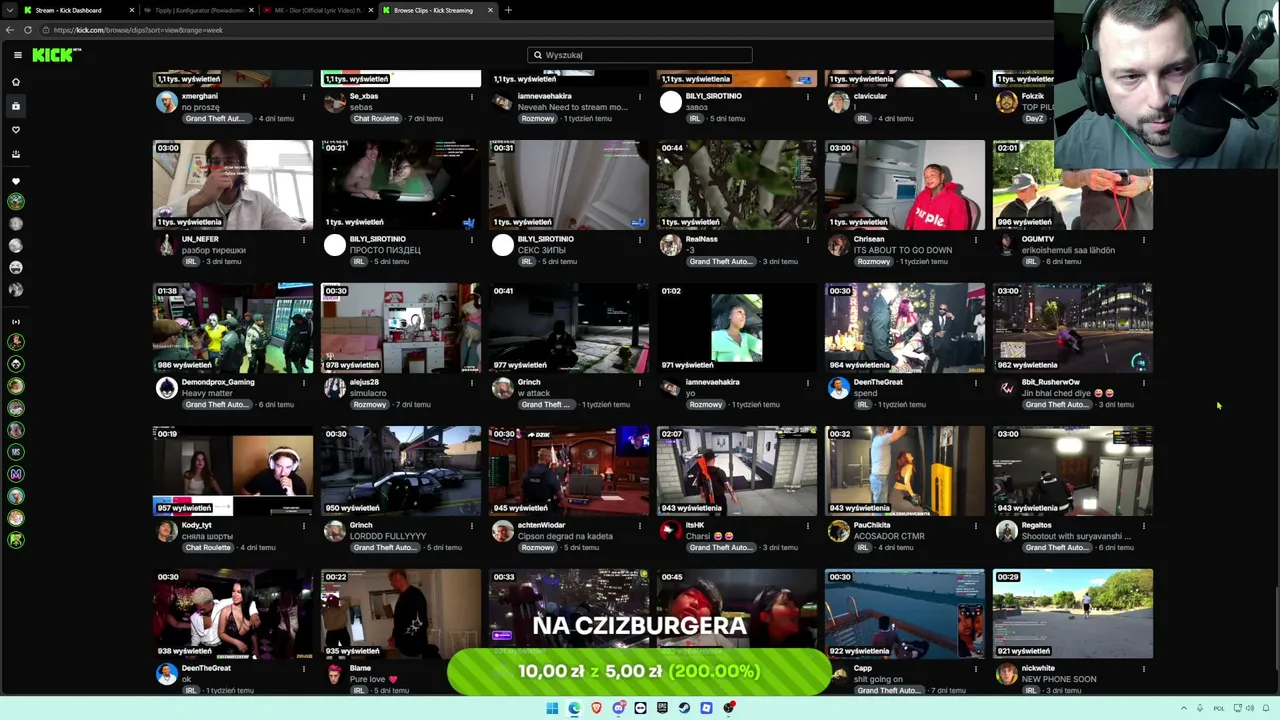
Task: Open Steam from taskbar
Action: click(x=684, y=708)
